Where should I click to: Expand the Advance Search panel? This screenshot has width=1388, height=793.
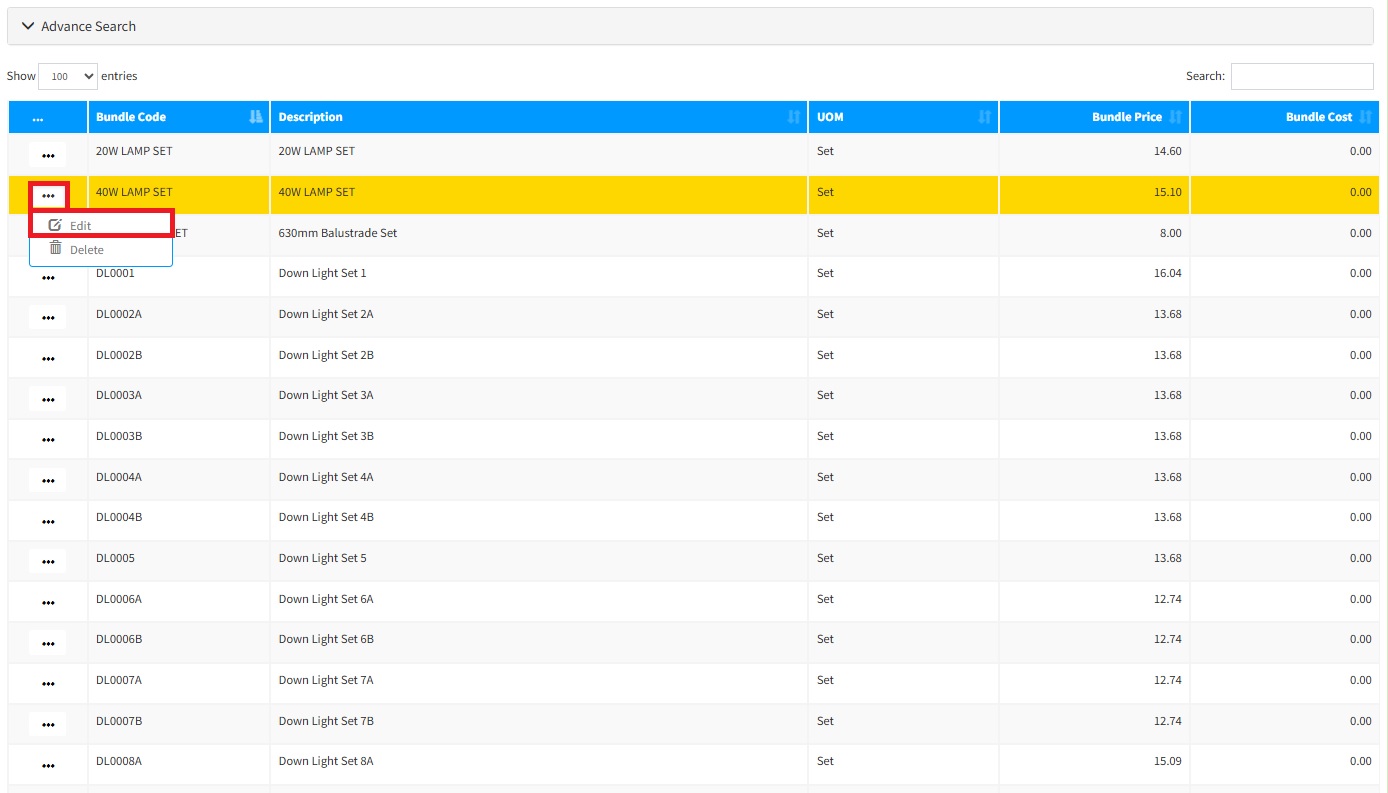click(78, 26)
